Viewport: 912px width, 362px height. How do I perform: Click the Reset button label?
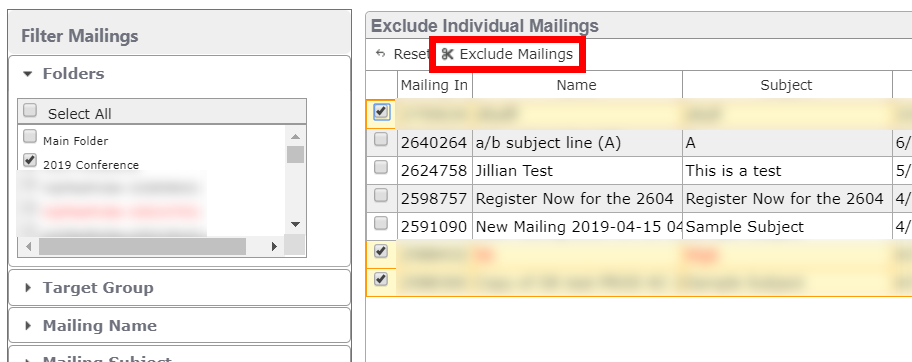click(x=411, y=54)
